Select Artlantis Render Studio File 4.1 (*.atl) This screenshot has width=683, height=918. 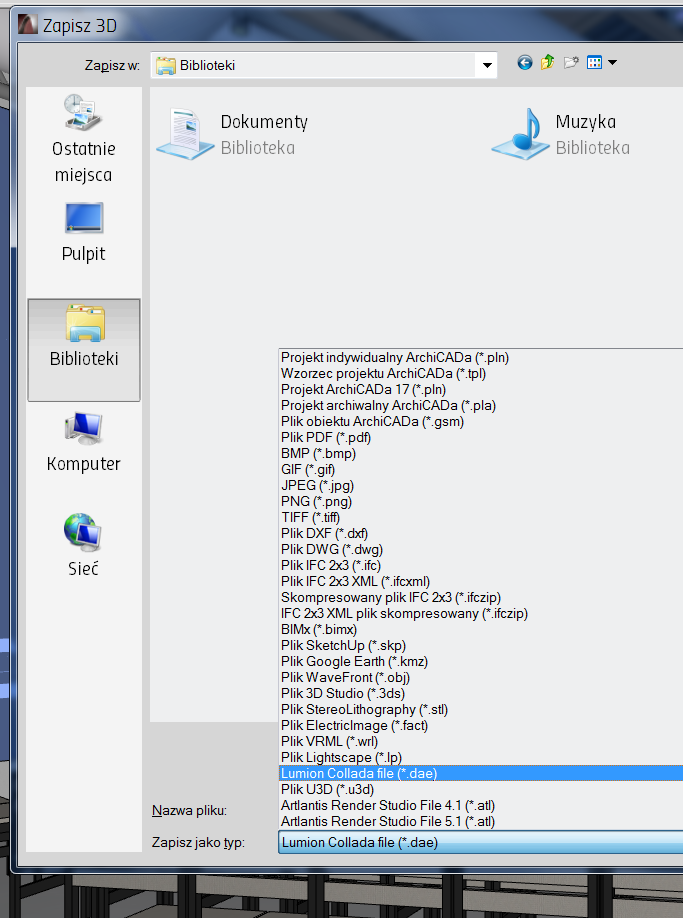coord(480,806)
